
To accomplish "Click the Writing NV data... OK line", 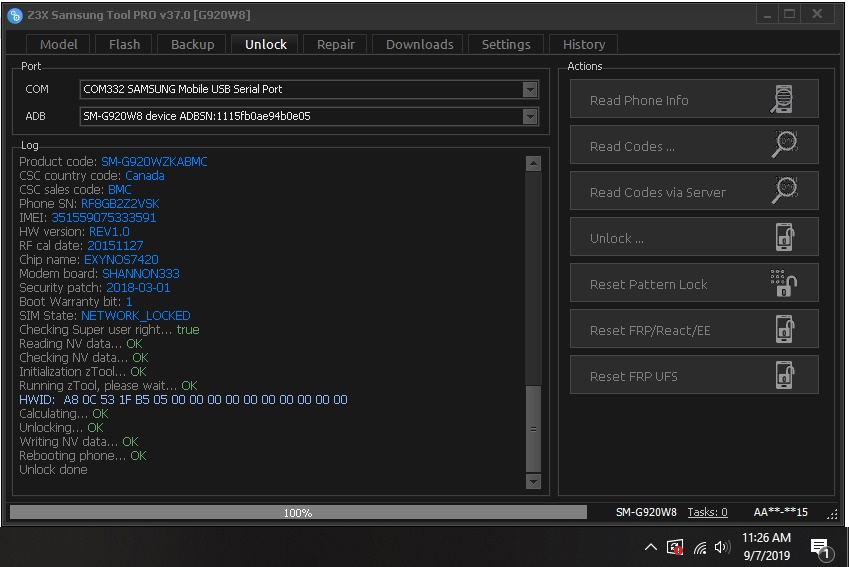I will tap(79, 441).
